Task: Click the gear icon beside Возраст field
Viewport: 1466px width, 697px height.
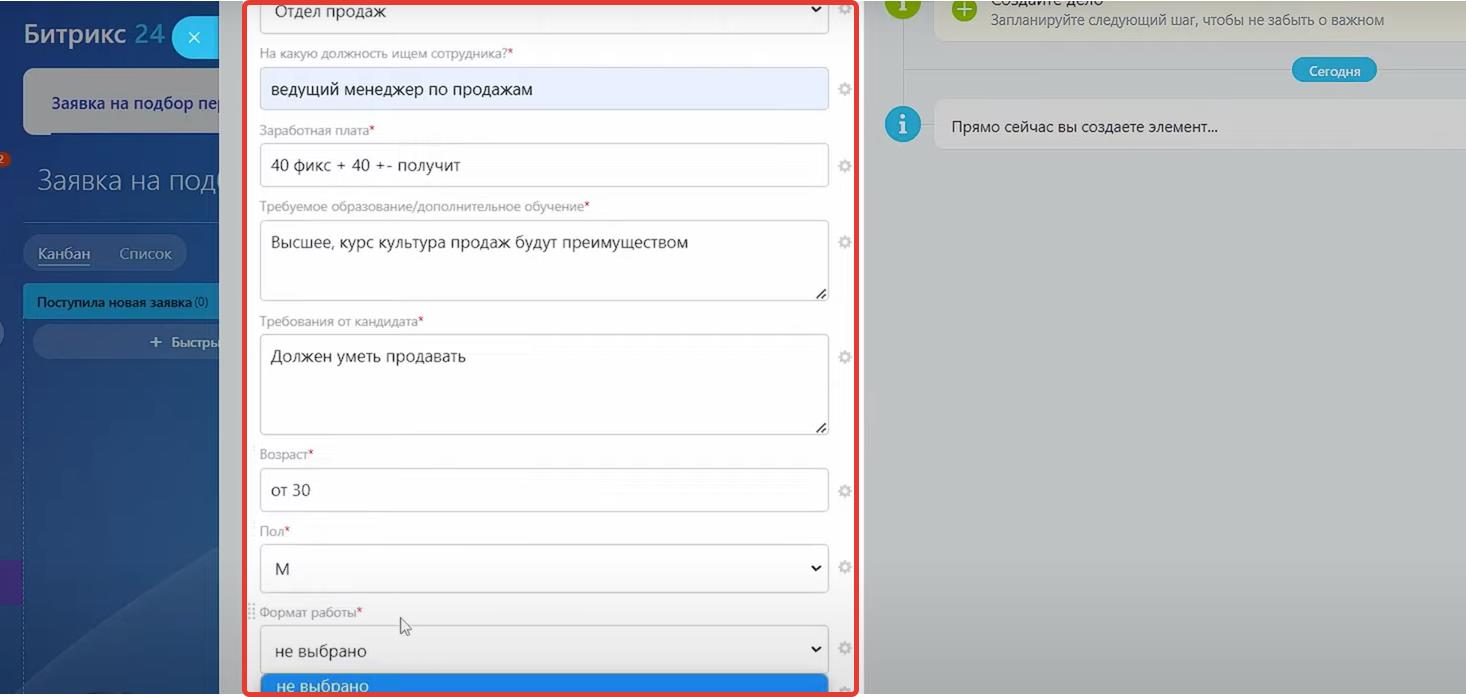Action: pos(844,491)
